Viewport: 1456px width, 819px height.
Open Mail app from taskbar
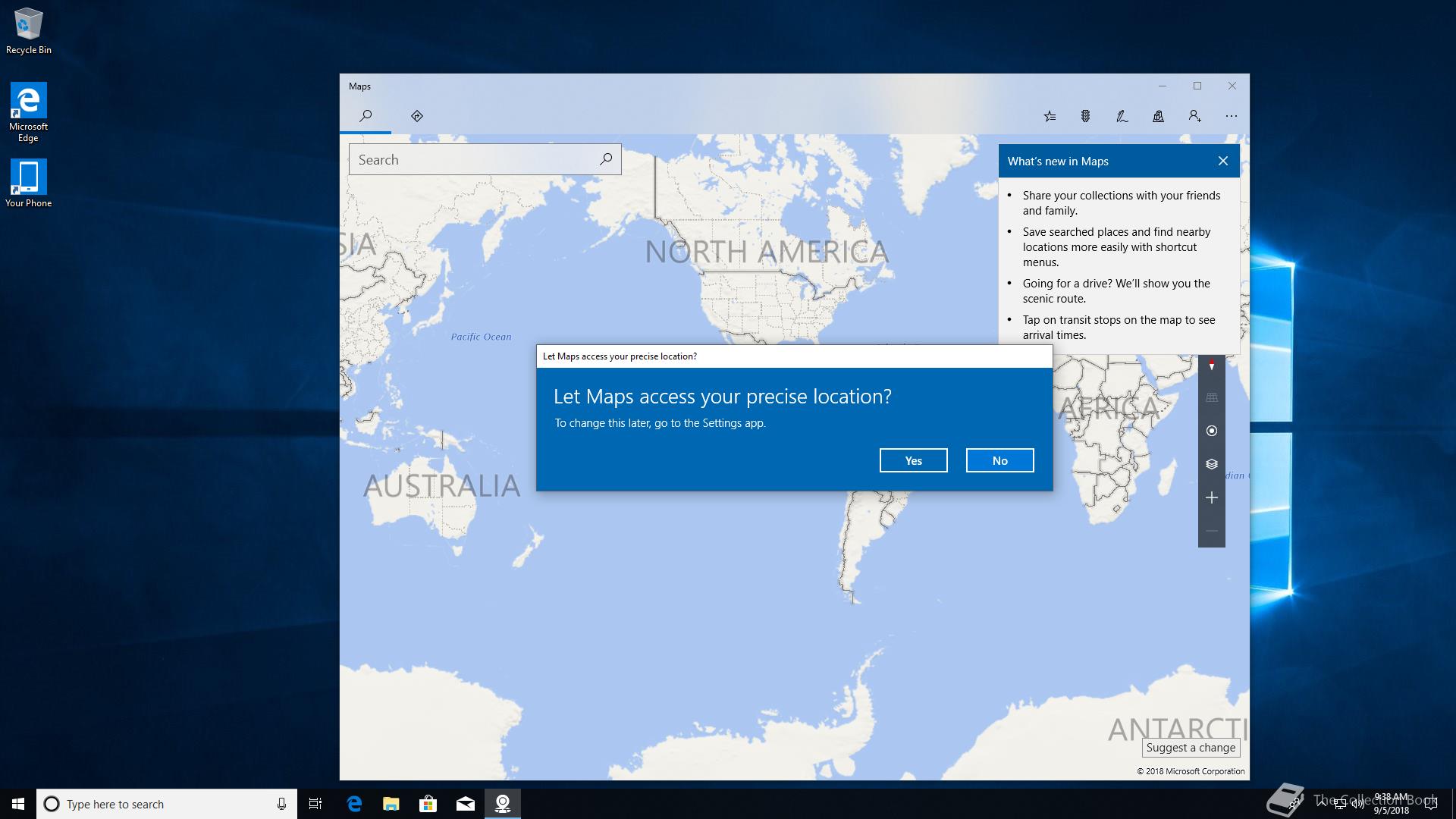click(465, 804)
